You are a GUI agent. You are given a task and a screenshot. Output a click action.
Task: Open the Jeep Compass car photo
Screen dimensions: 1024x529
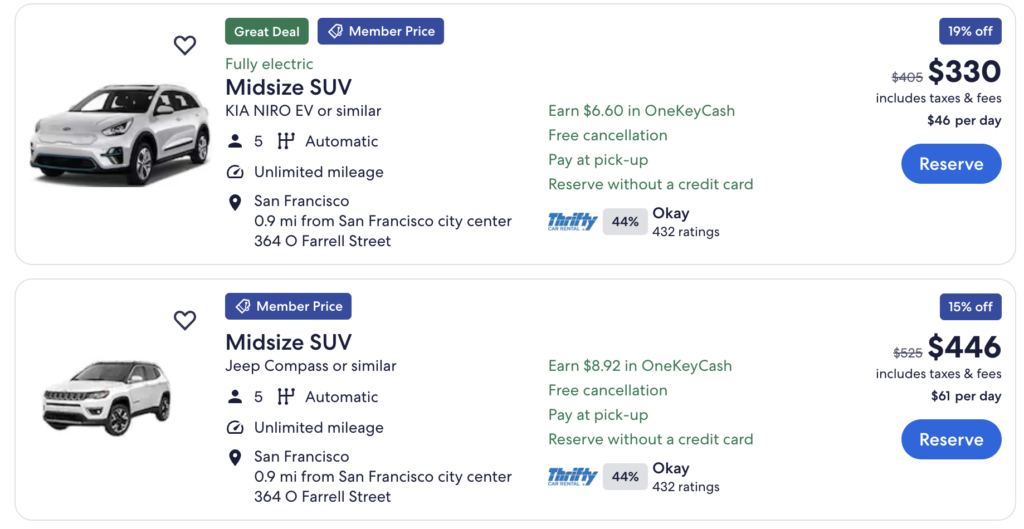107,398
